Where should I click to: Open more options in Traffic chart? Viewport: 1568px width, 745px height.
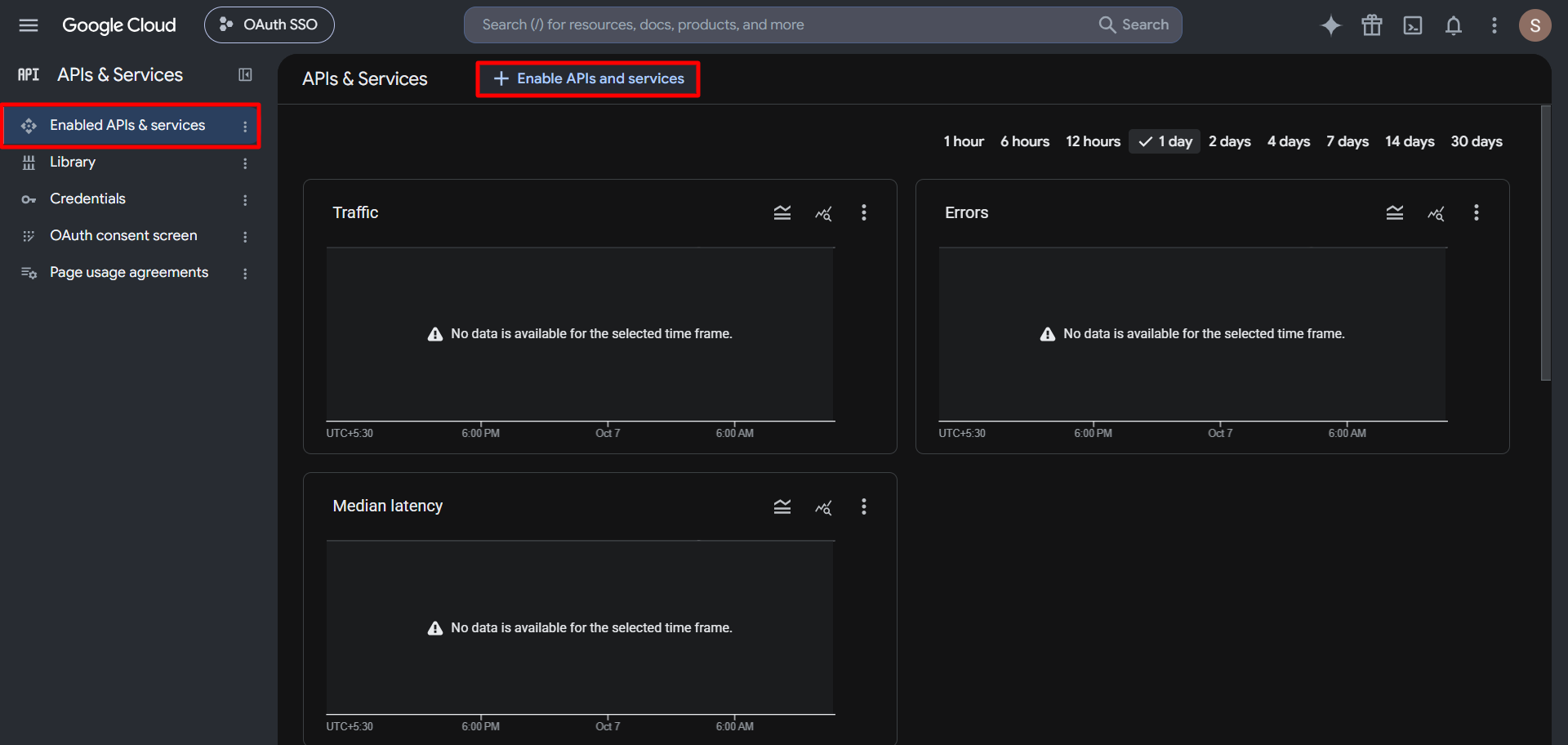click(863, 212)
